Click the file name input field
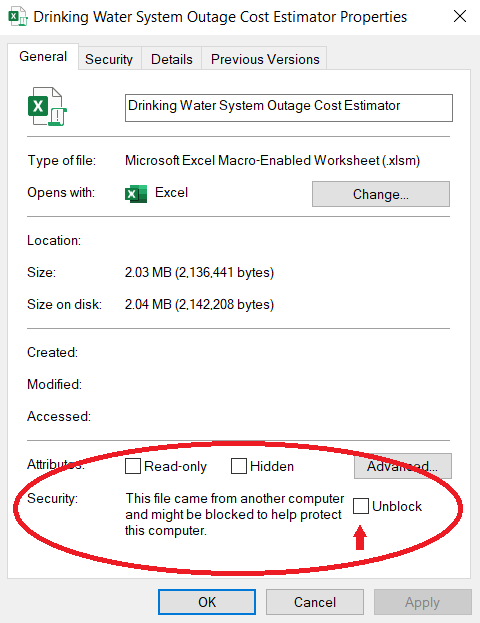 coord(289,108)
